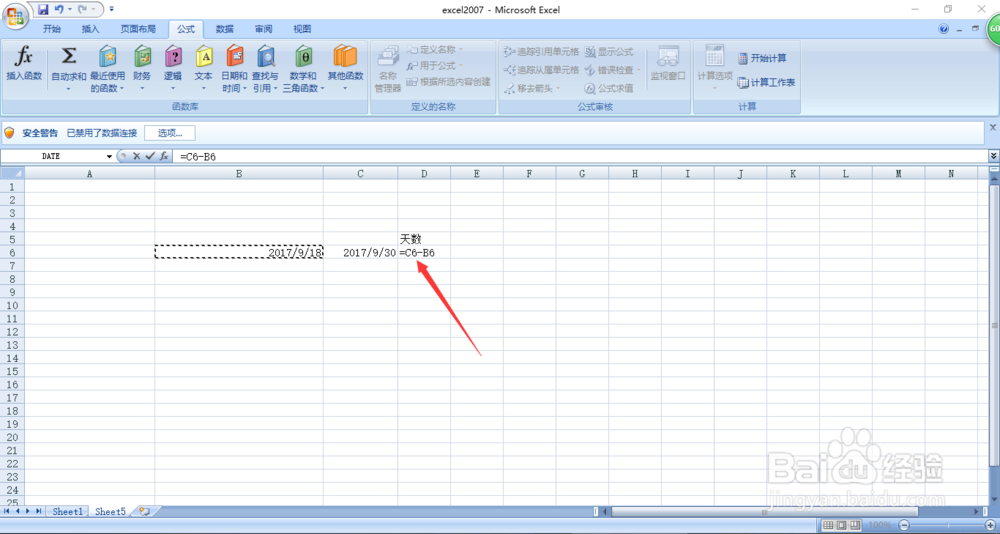Select column B header
Image resolution: width=1000 pixels, height=534 pixels.
point(239,174)
